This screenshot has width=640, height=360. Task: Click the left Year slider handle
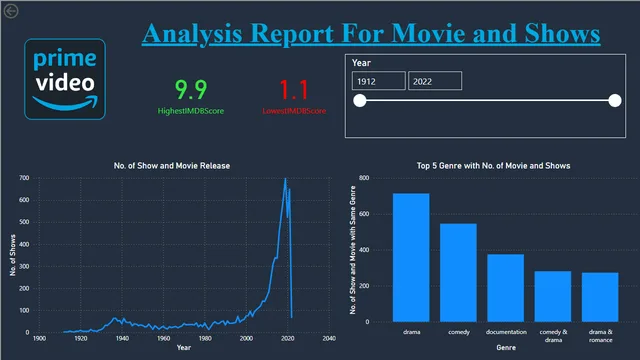(x=360, y=100)
